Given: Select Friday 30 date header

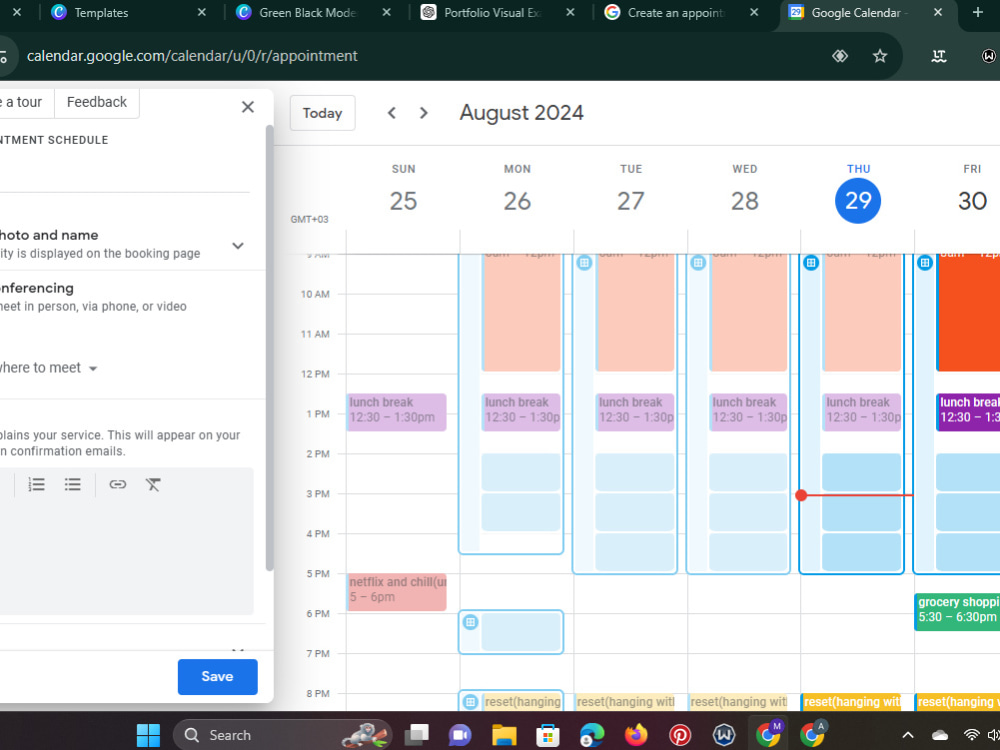Looking at the screenshot, I should [x=972, y=201].
